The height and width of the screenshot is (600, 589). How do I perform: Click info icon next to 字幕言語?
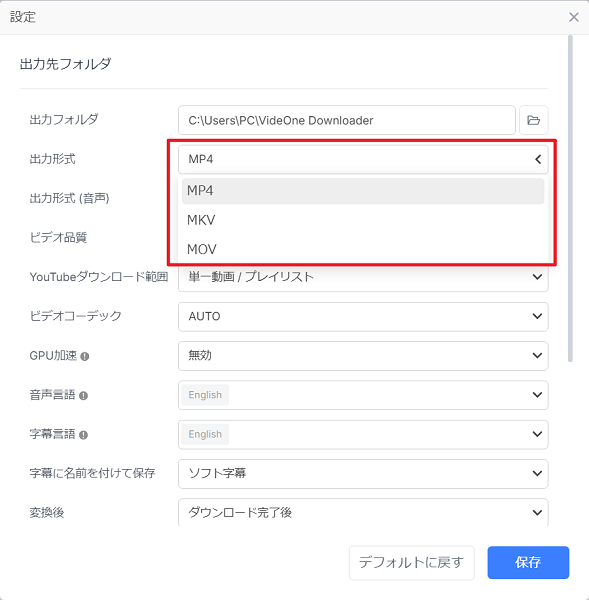click(x=83, y=435)
